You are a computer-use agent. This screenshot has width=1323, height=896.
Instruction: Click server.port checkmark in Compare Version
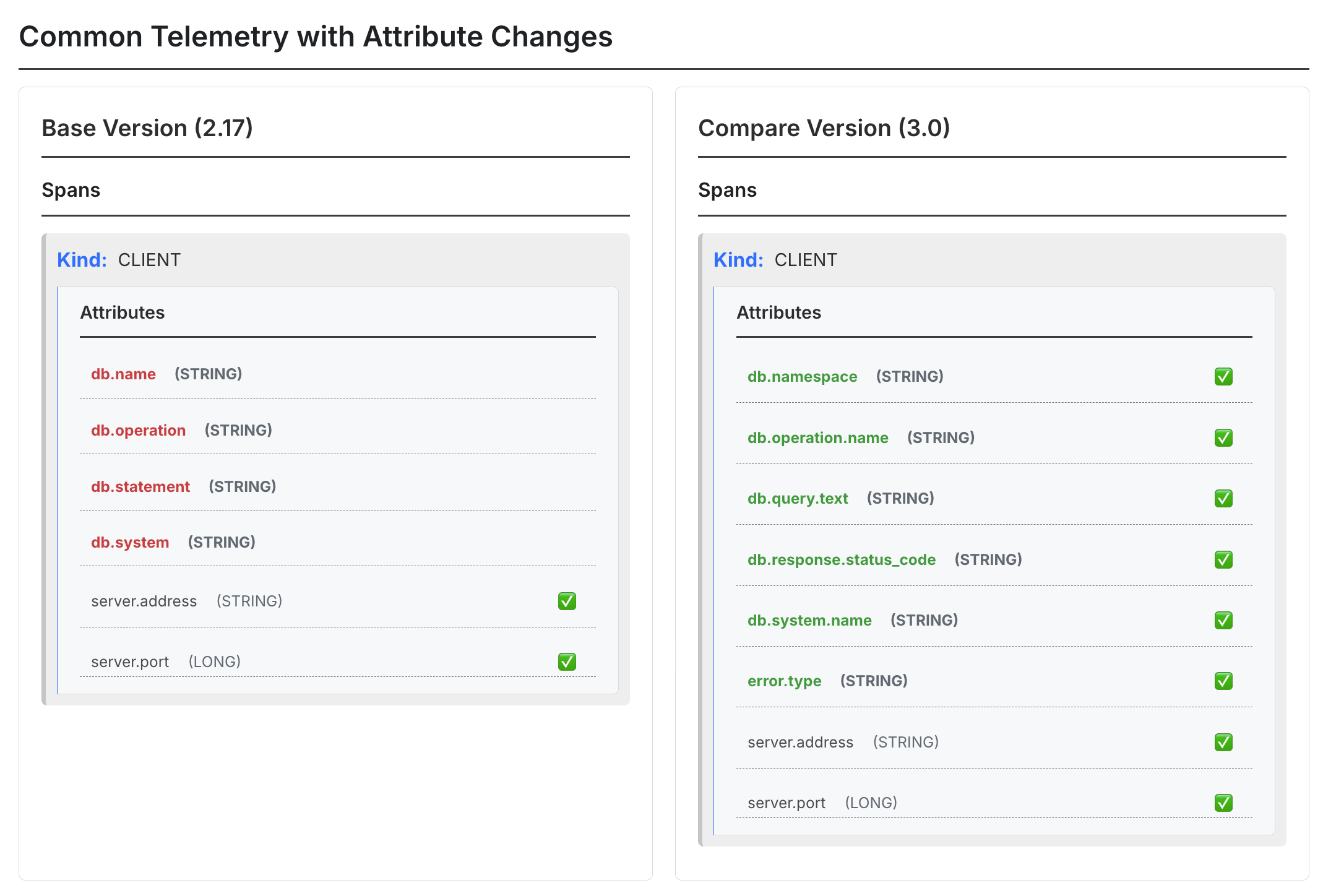click(x=1223, y=803)
